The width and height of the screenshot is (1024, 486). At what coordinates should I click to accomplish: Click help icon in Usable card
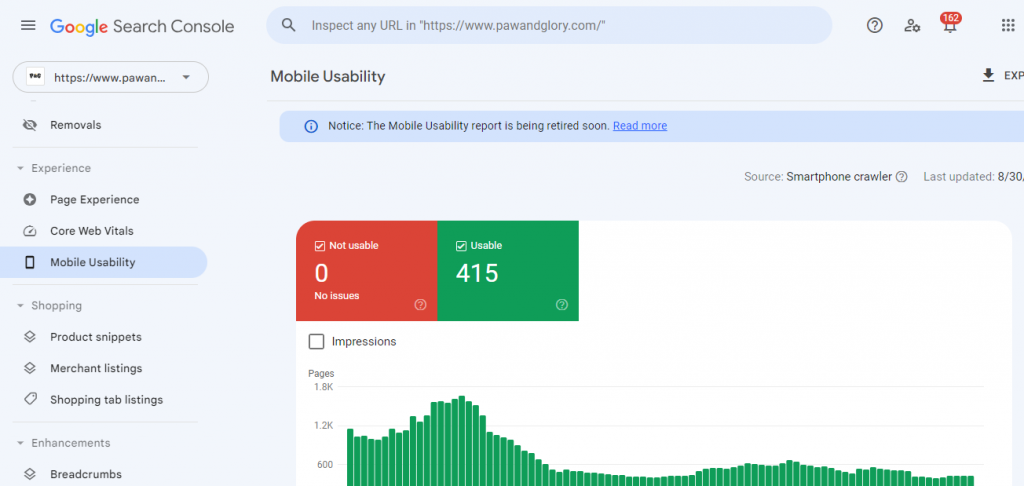562,304
